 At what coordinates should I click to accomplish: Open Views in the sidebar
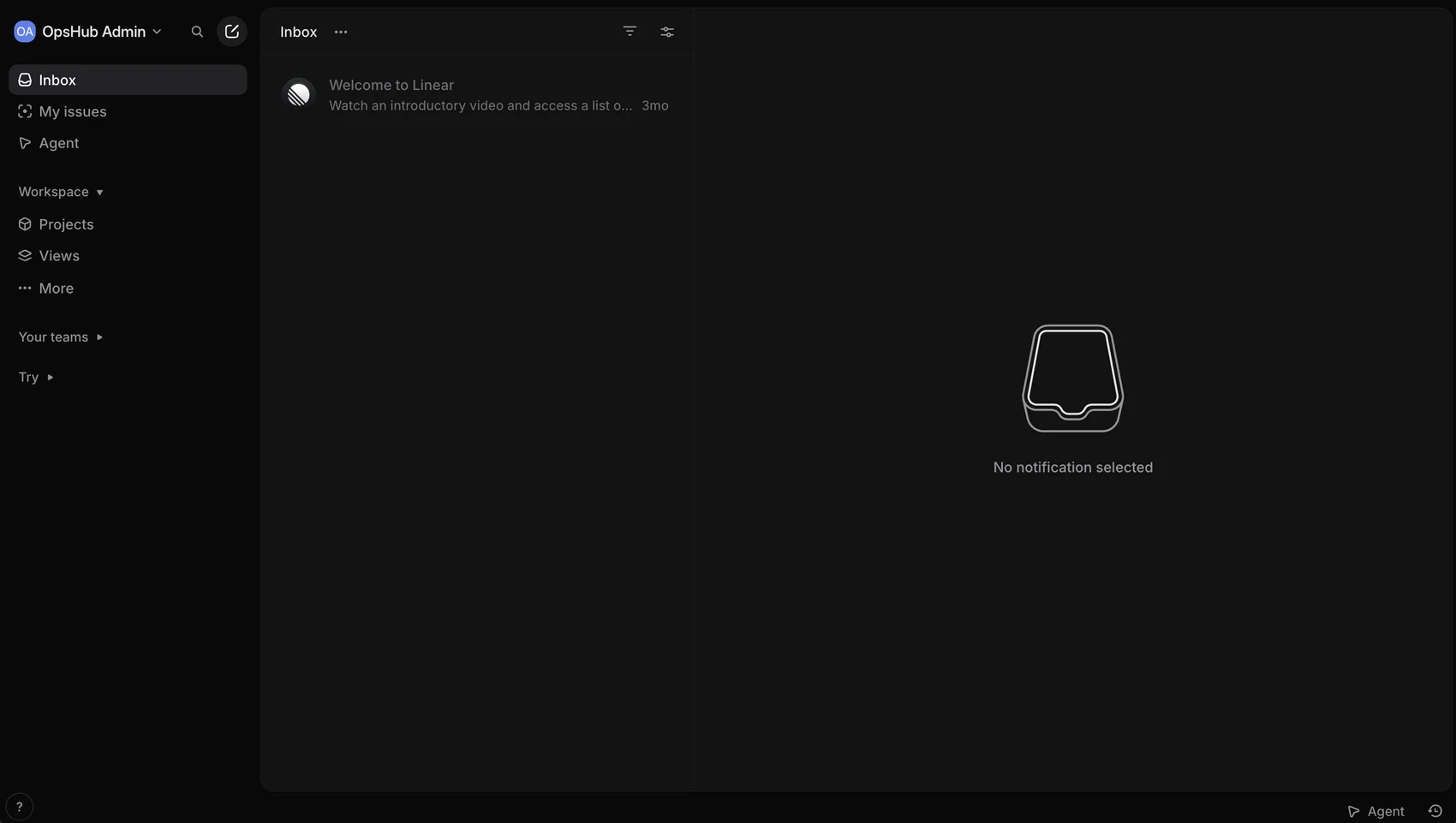point(128,256)
